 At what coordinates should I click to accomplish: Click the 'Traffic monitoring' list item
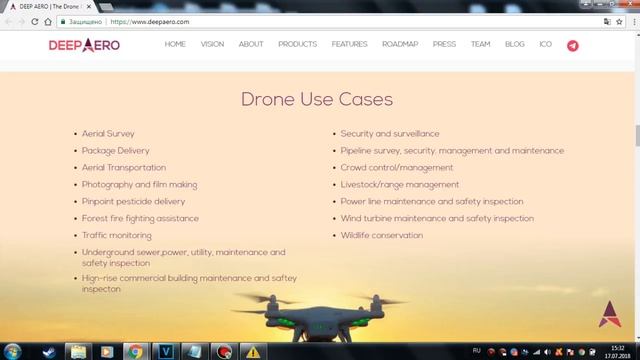coord(116,236)
